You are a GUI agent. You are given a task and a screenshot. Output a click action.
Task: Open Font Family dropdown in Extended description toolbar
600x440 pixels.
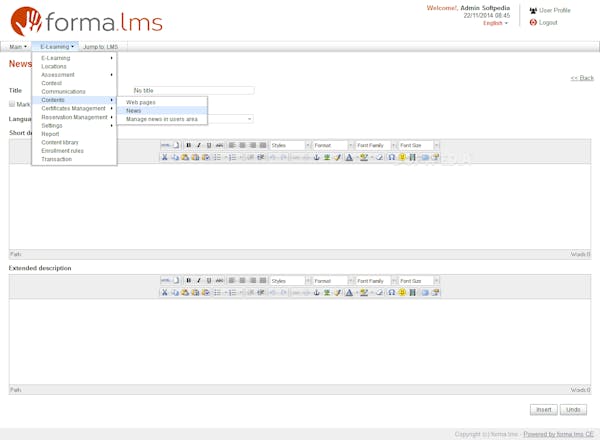pos(376,281)
